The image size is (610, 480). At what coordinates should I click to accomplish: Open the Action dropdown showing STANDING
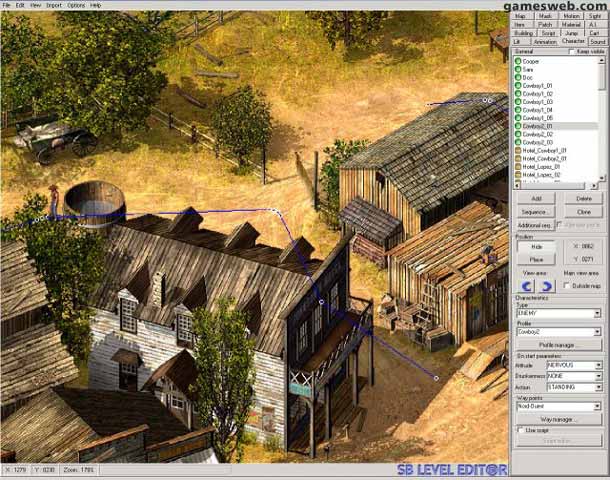(x=597, y=385)
